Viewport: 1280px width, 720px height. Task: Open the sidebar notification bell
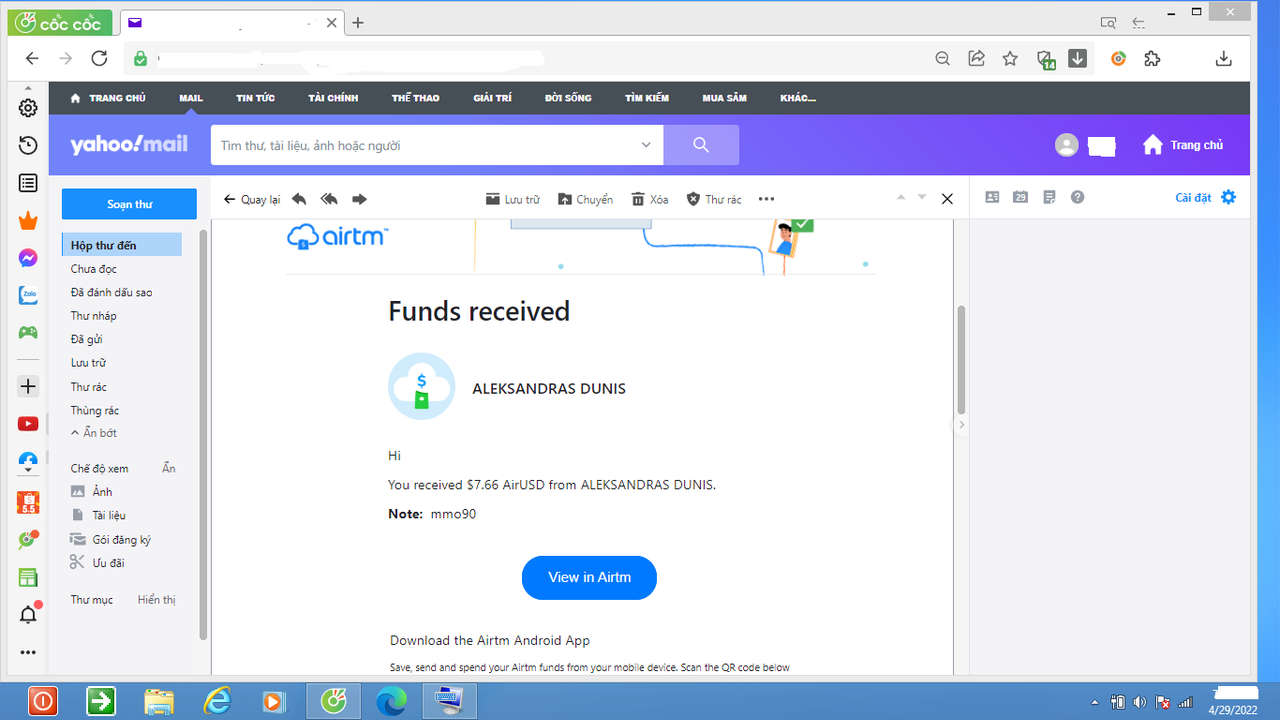point(28,614)
